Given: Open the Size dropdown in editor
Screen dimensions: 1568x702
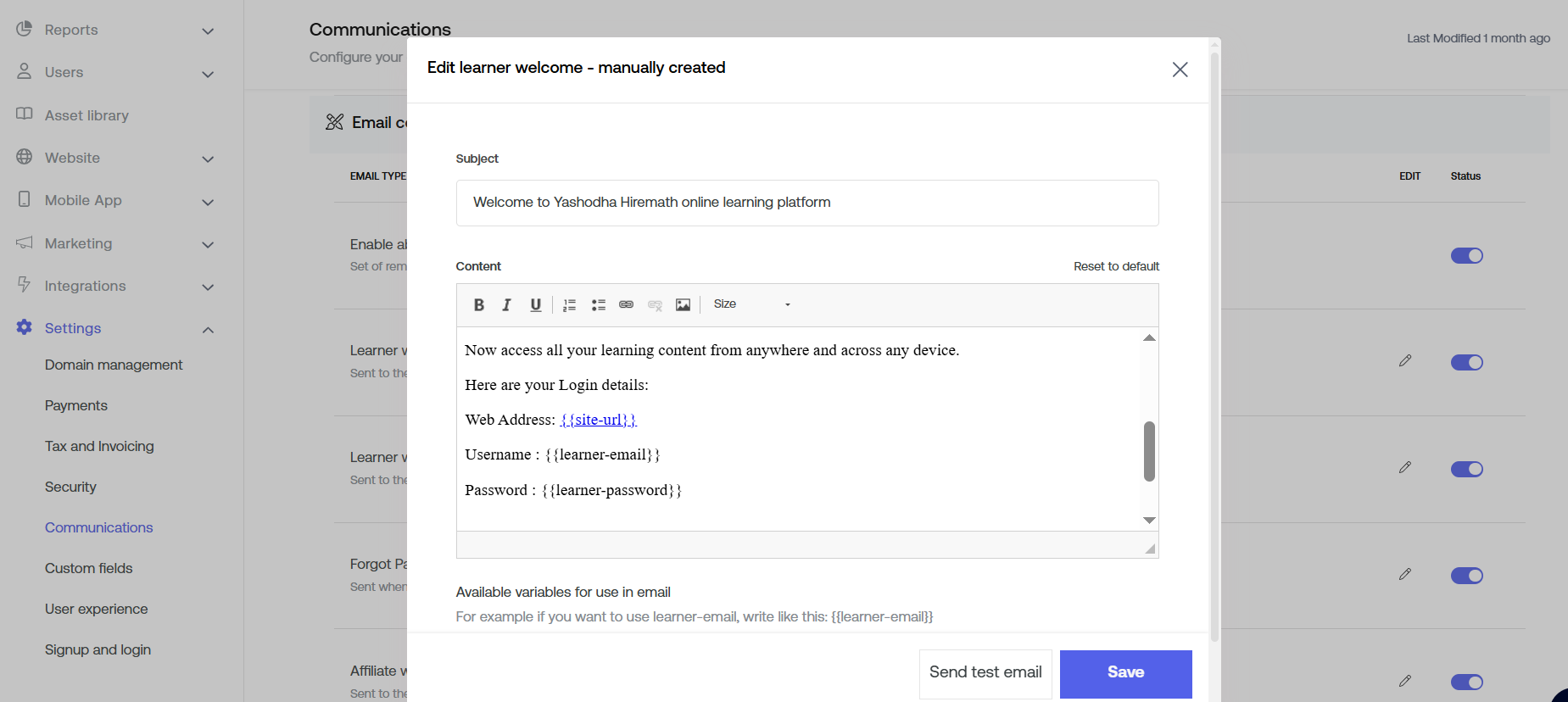Looking at the screenshot, I should 751,304.
